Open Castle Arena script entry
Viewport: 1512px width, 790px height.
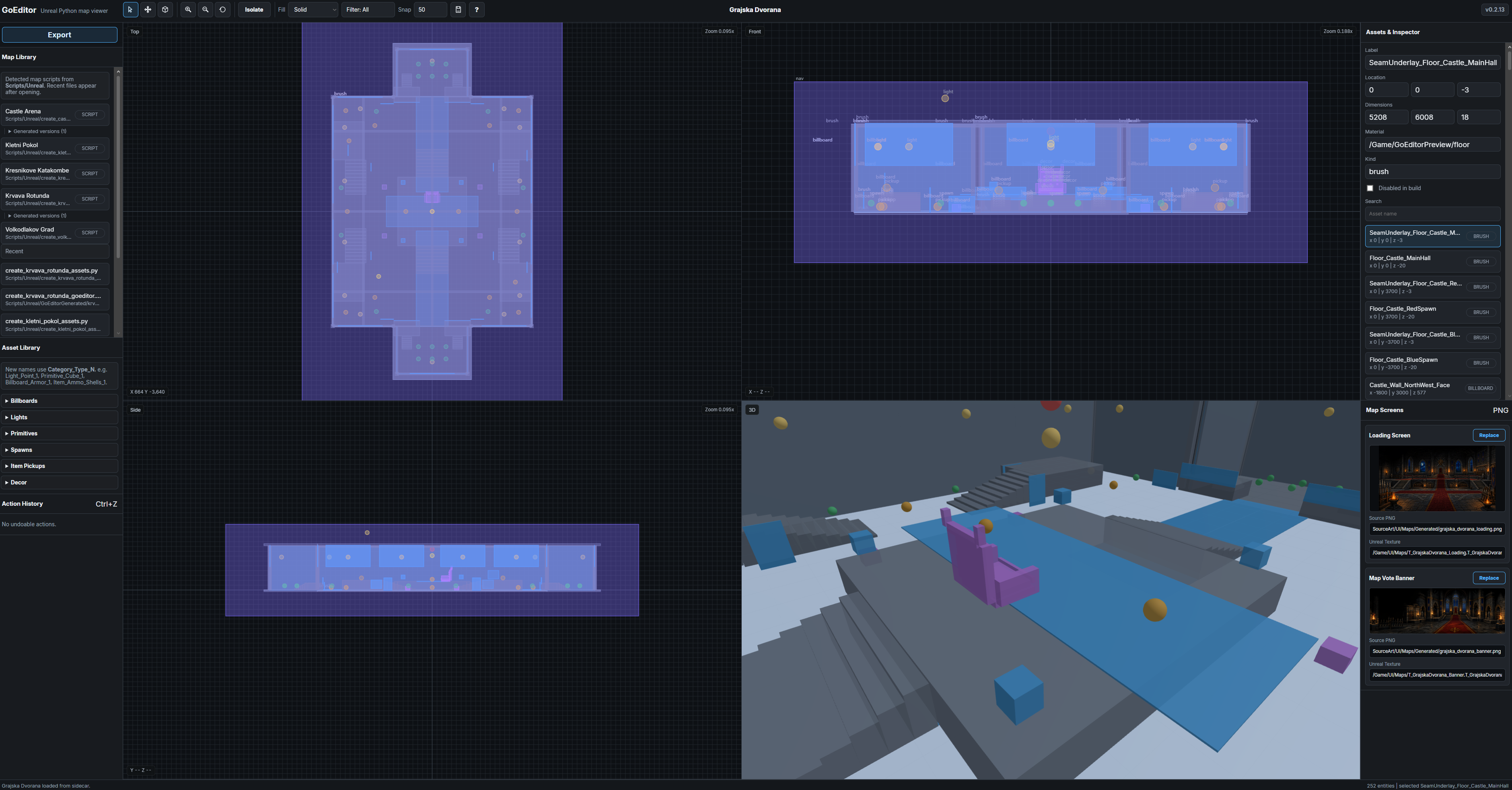55,114
